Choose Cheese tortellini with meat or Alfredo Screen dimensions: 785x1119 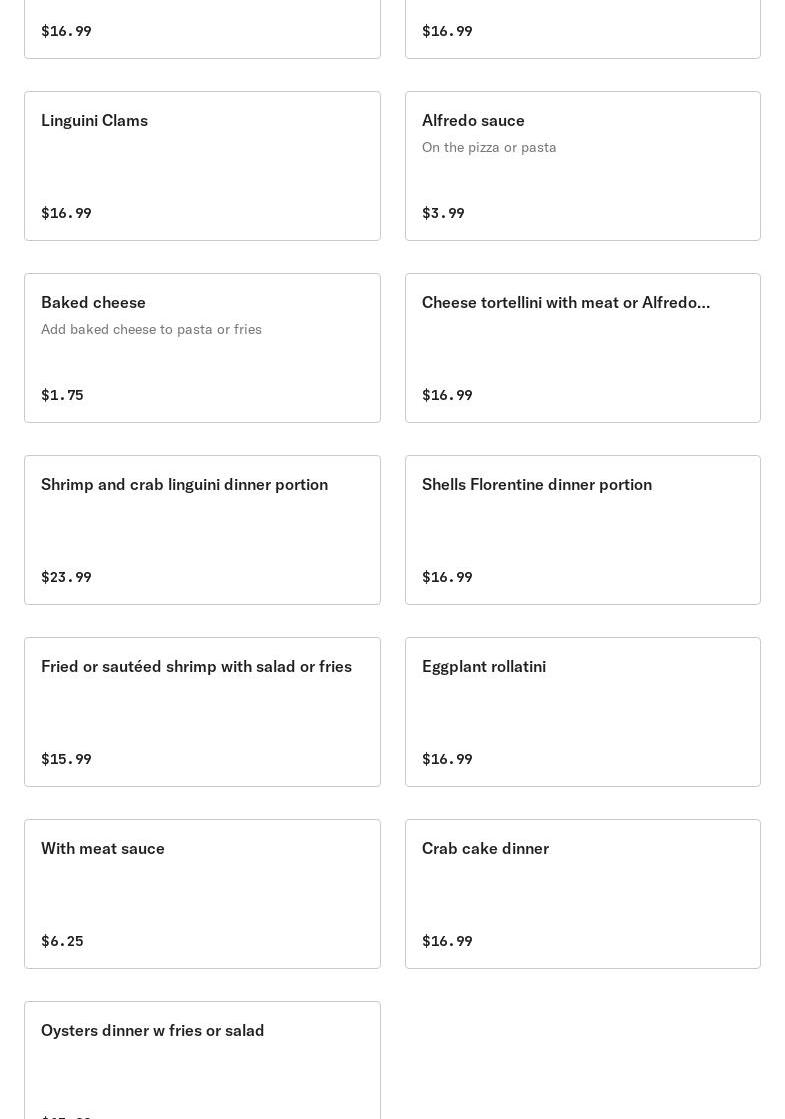coord(582,348)
